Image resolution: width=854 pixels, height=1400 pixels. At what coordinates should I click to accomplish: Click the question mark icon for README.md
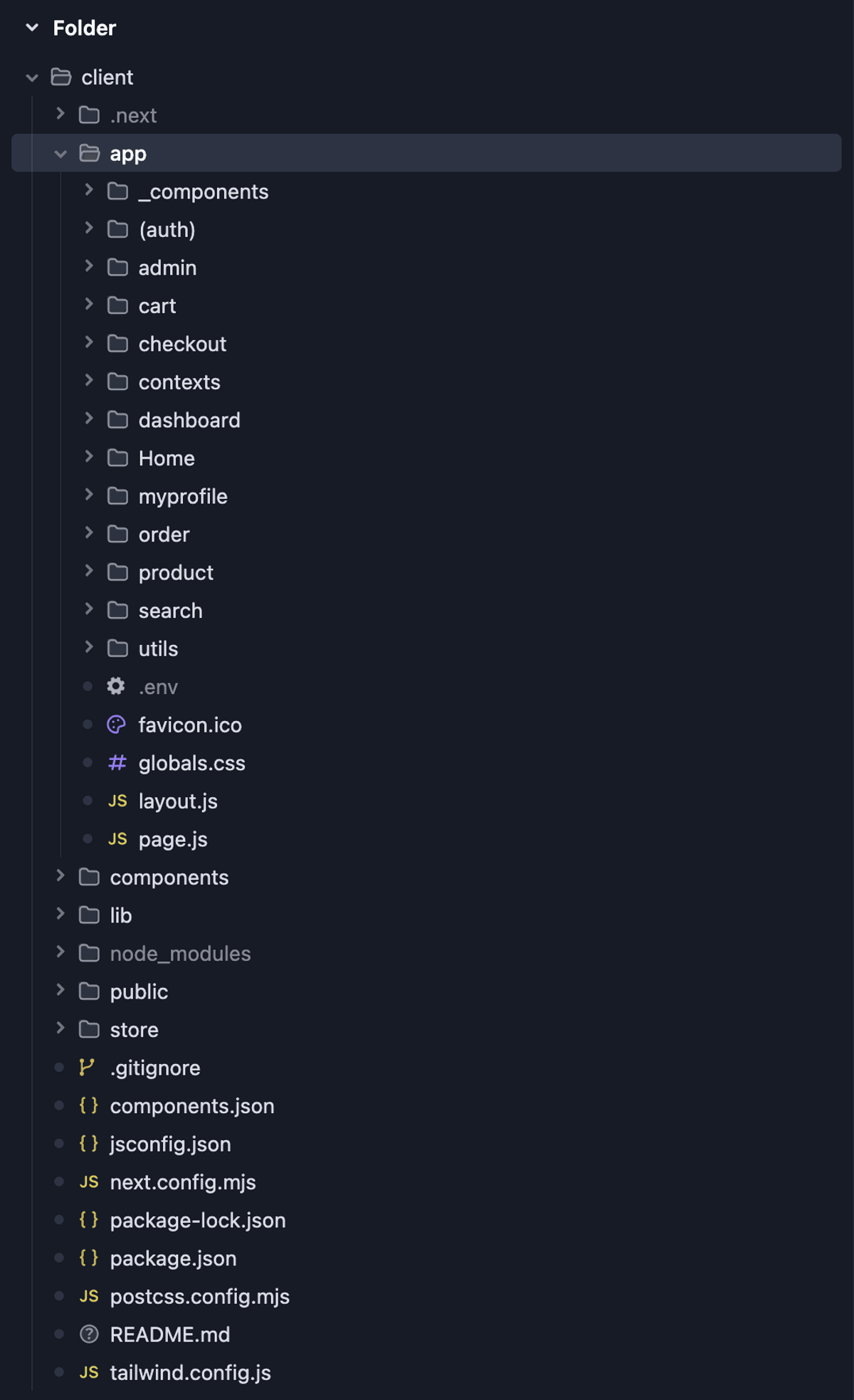pos(89,1335)
